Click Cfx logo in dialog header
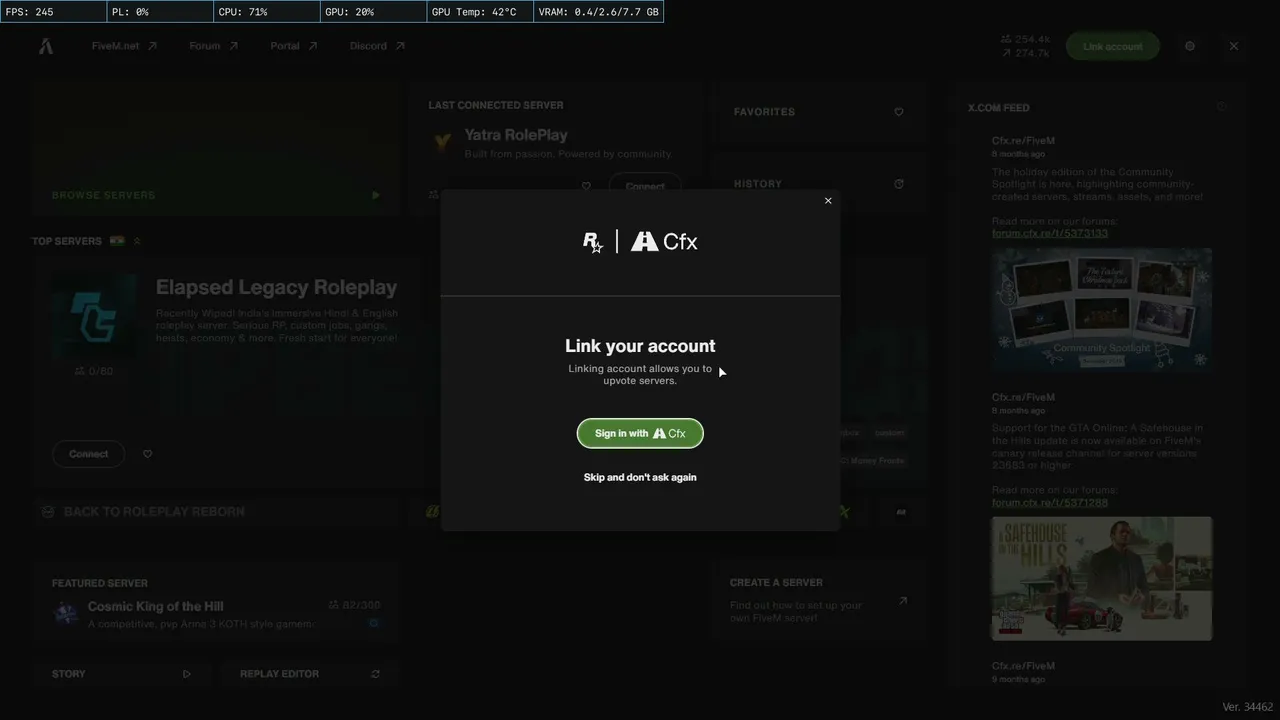The height and width of the screenshot is (720, 1280). click(x=665, y=241)
